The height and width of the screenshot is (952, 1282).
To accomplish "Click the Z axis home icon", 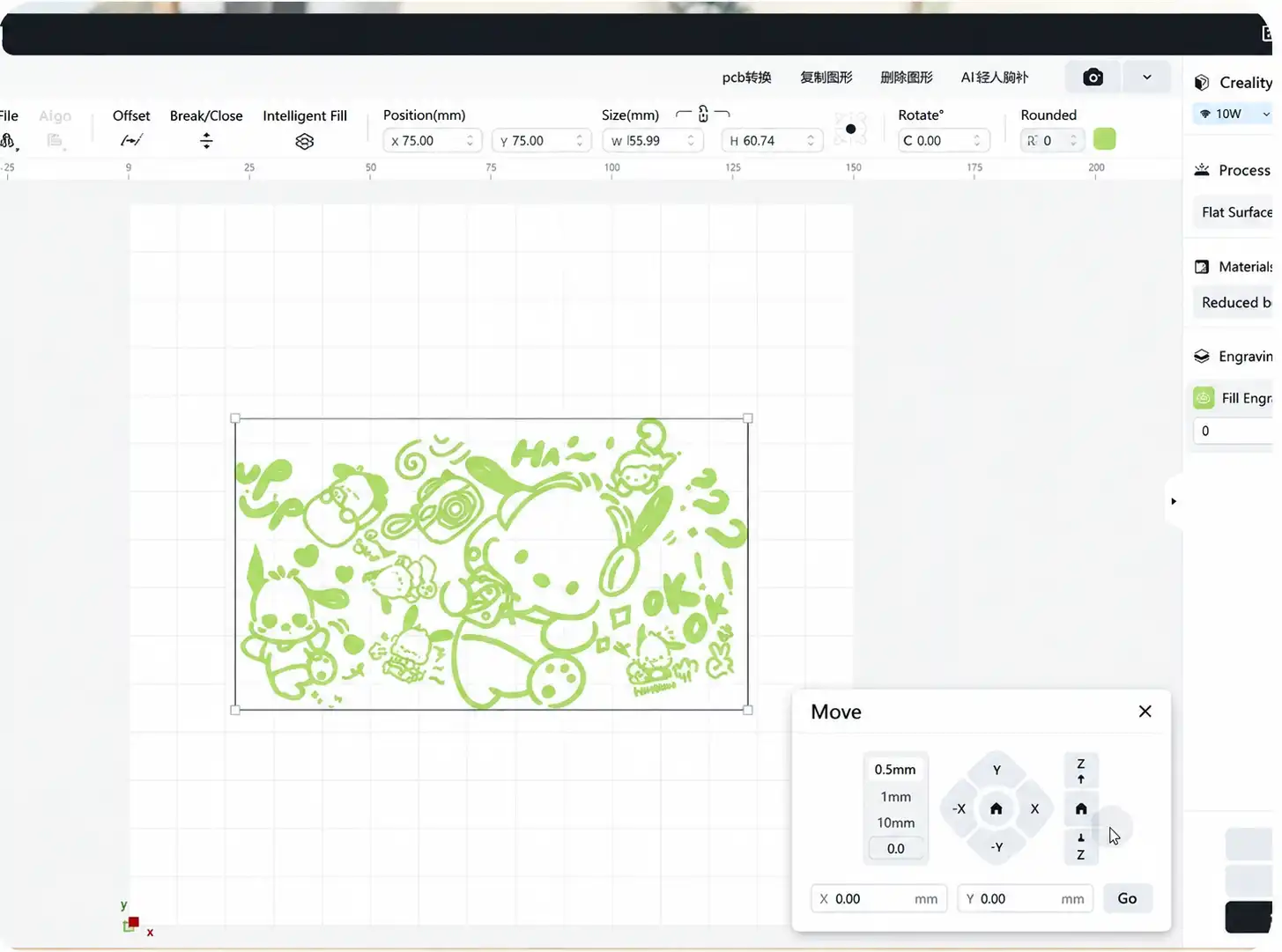I will click(x=1081, y=808).
